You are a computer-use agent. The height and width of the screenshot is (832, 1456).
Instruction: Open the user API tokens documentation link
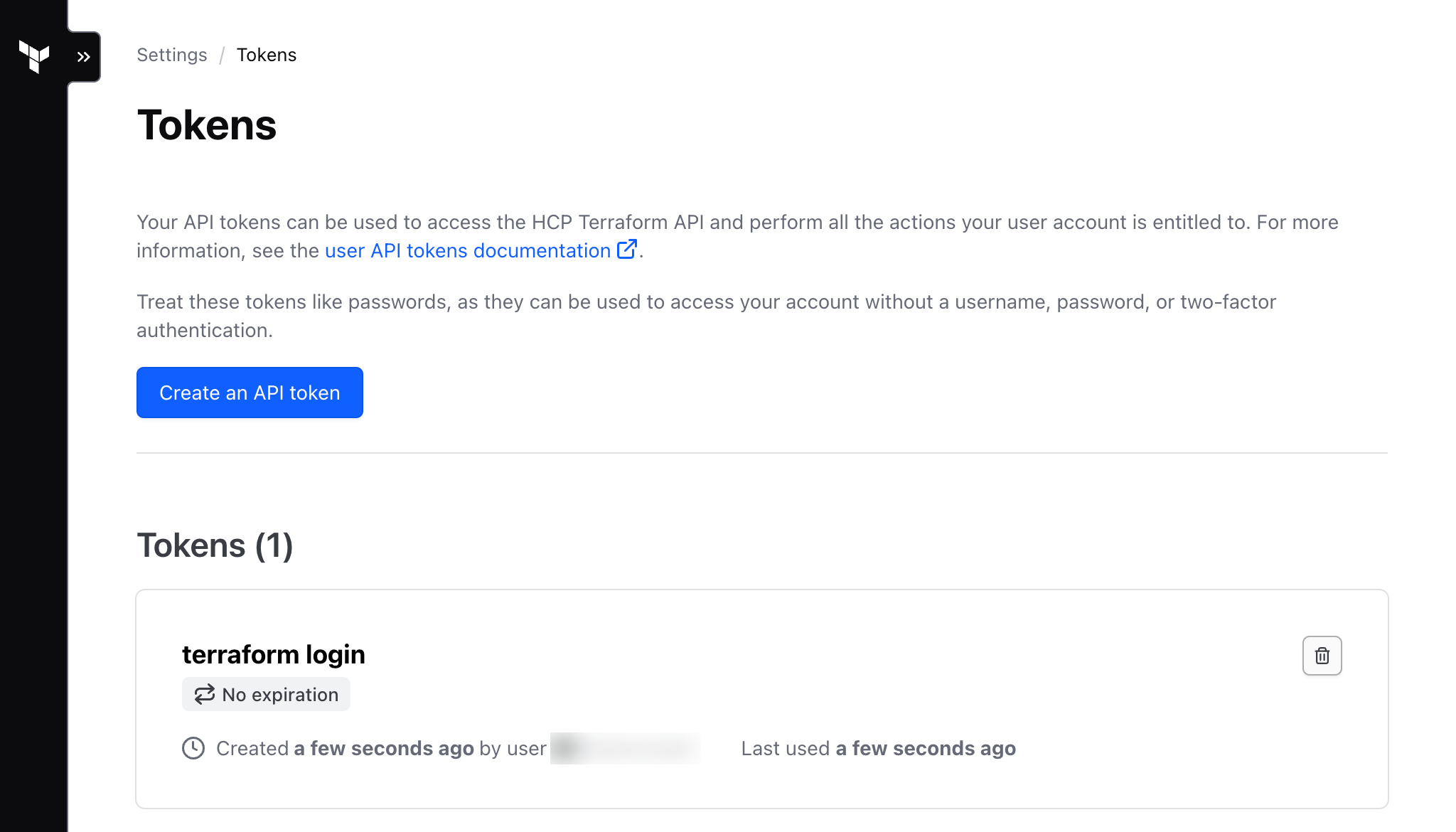pos(466,250)
